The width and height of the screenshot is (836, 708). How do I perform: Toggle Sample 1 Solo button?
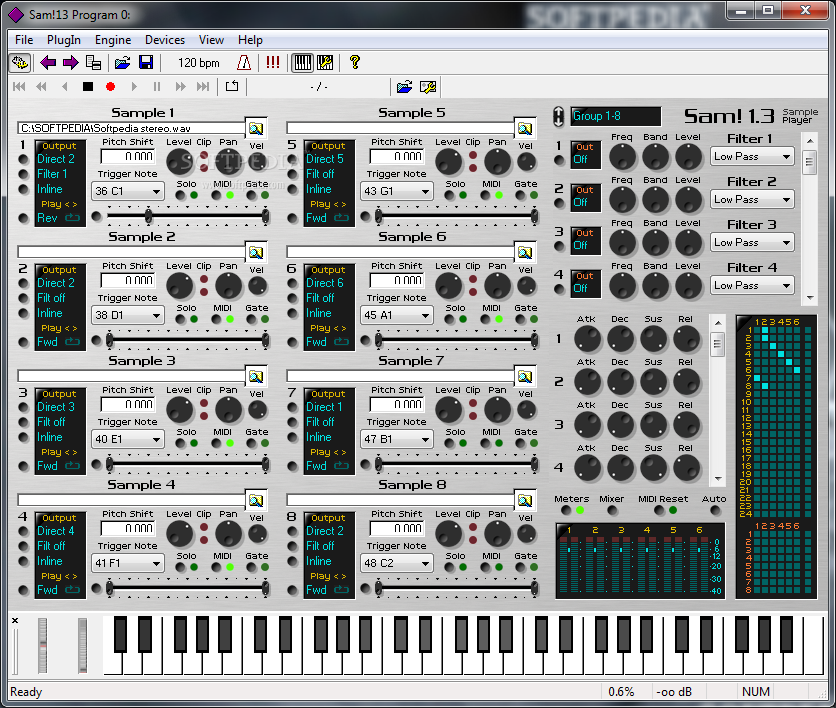181,196
